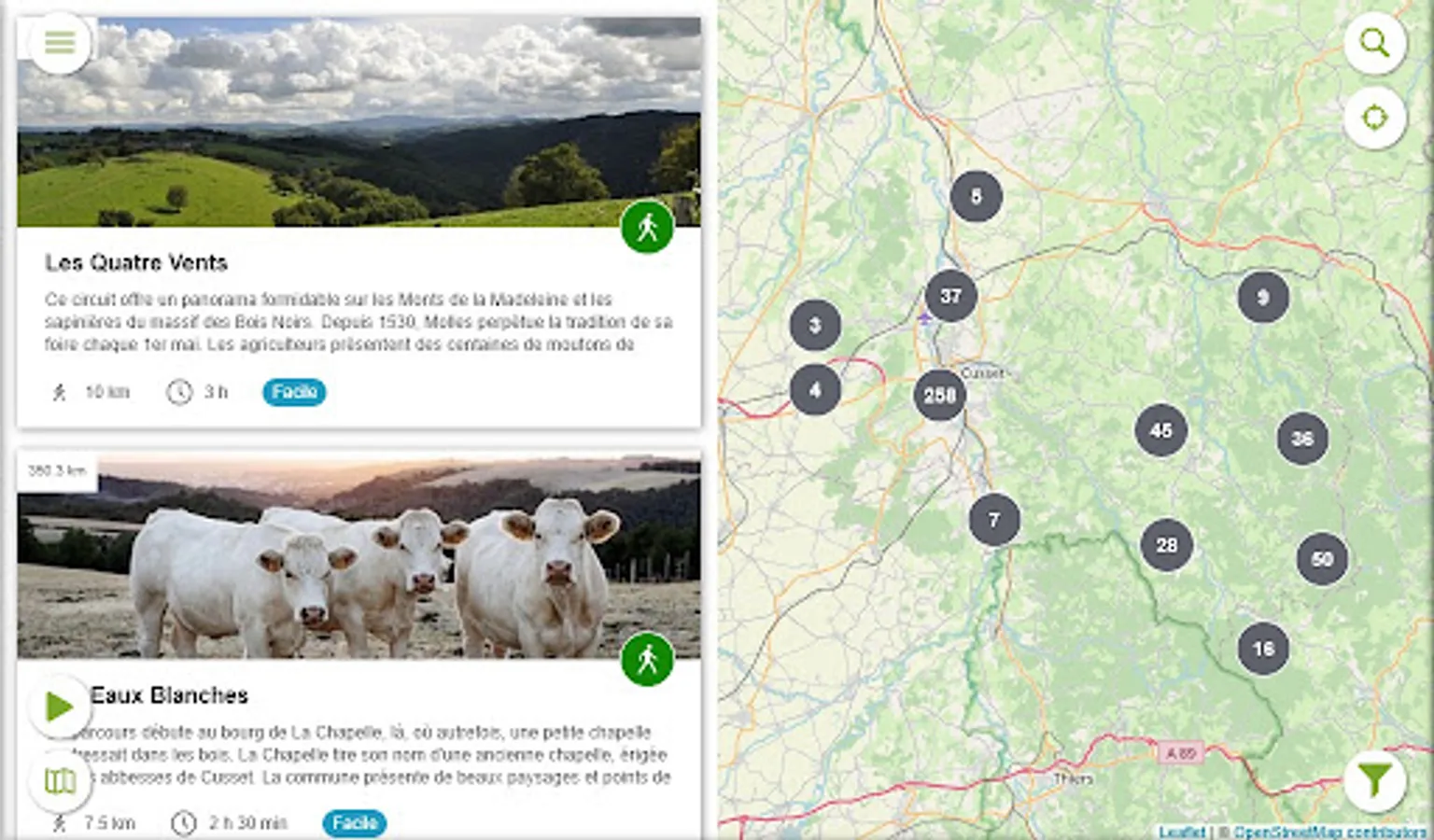Expand the map cluster labeled 258
This screenshot has width=1434, height=840.
click(939, 395)
